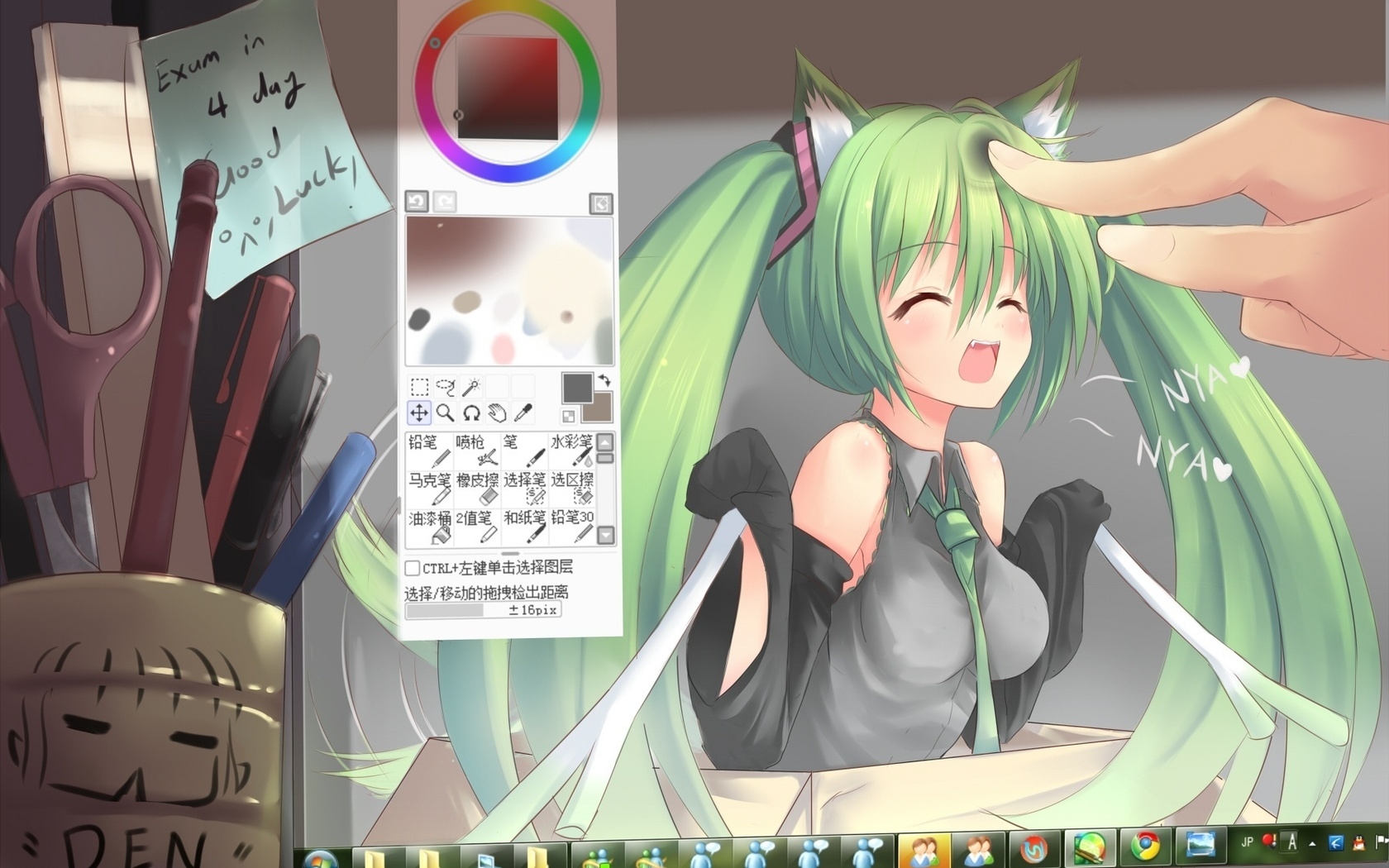
Task: Open the green paint app taskbar icon
Action: [1090, 847]
